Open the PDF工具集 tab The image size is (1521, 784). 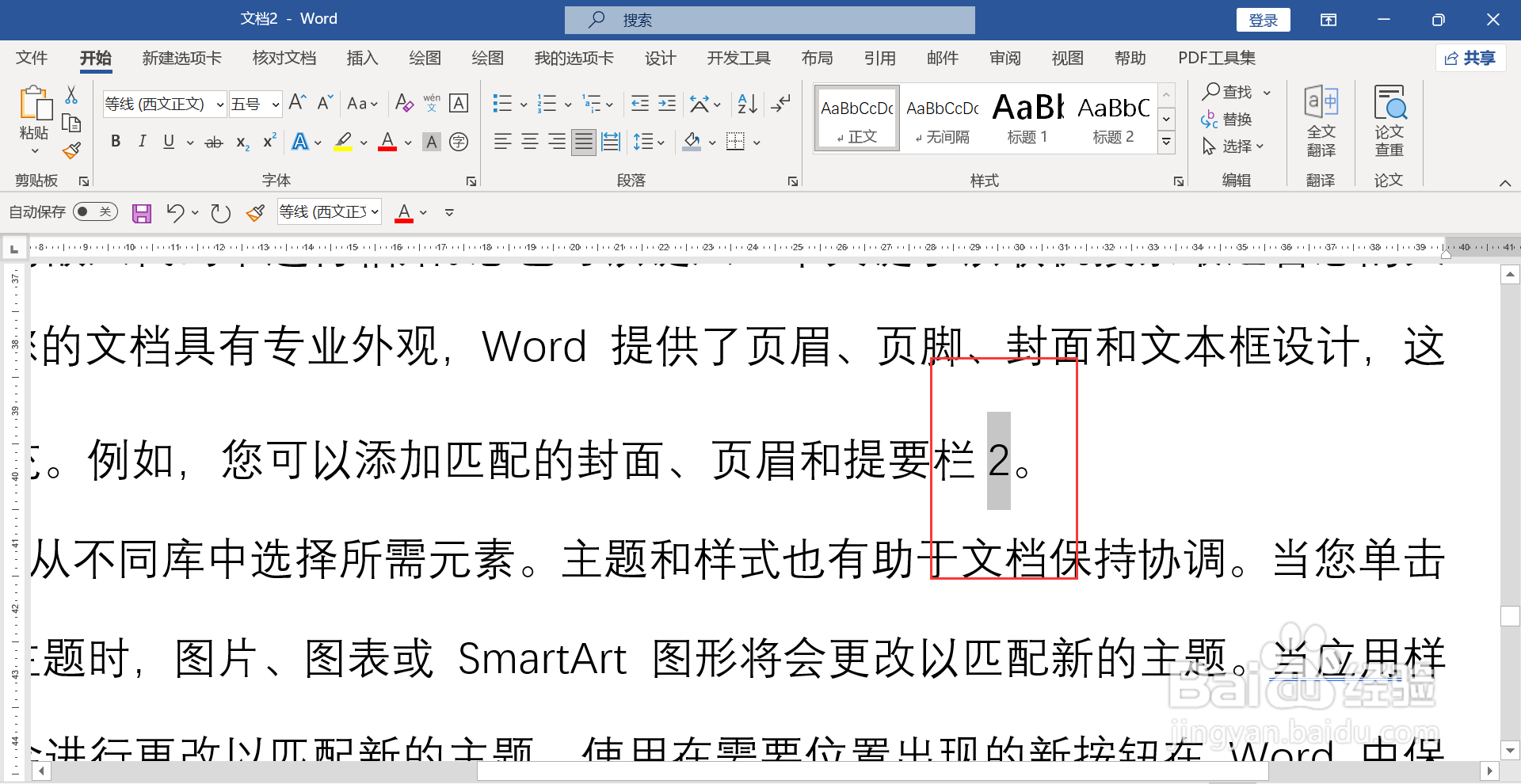(1217, 58)
